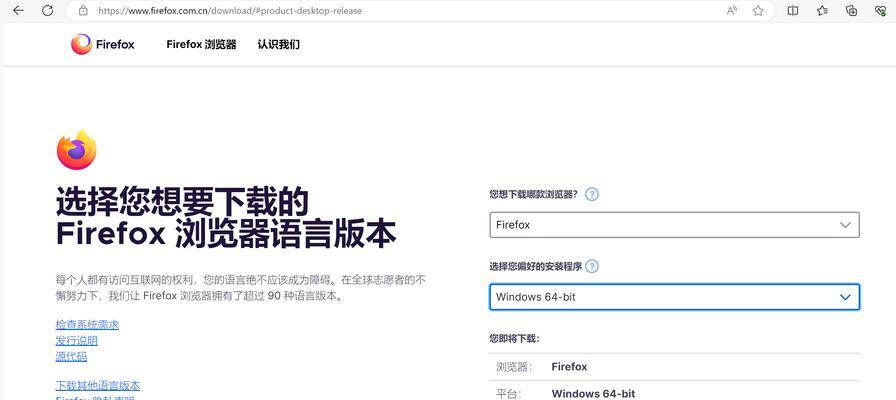This screenshot has width=896, height=400.
Task: Click Windows 64-bit value in 平台 row
Action: point(593,394)
